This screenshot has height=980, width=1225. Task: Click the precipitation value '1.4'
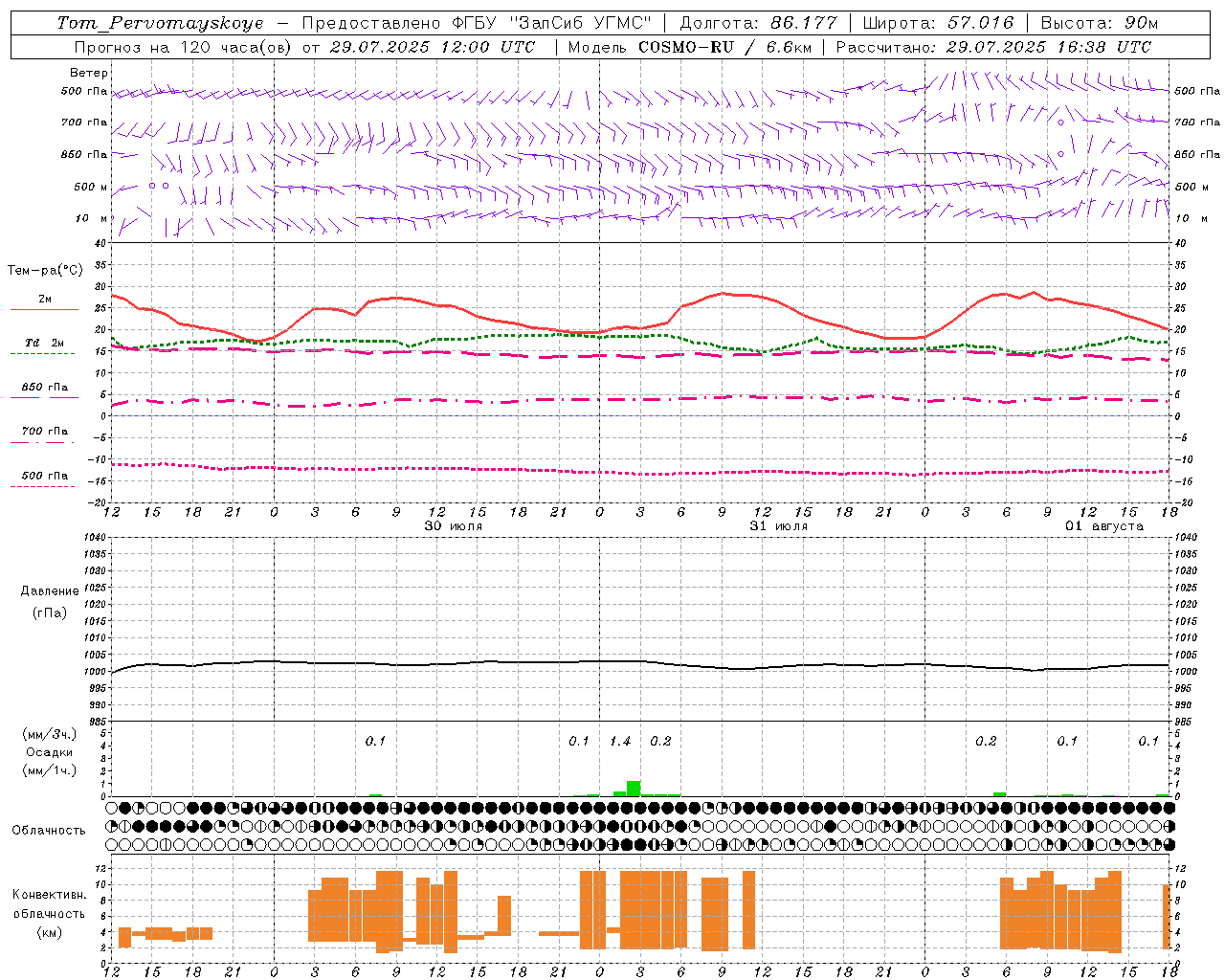coord(620,741)
